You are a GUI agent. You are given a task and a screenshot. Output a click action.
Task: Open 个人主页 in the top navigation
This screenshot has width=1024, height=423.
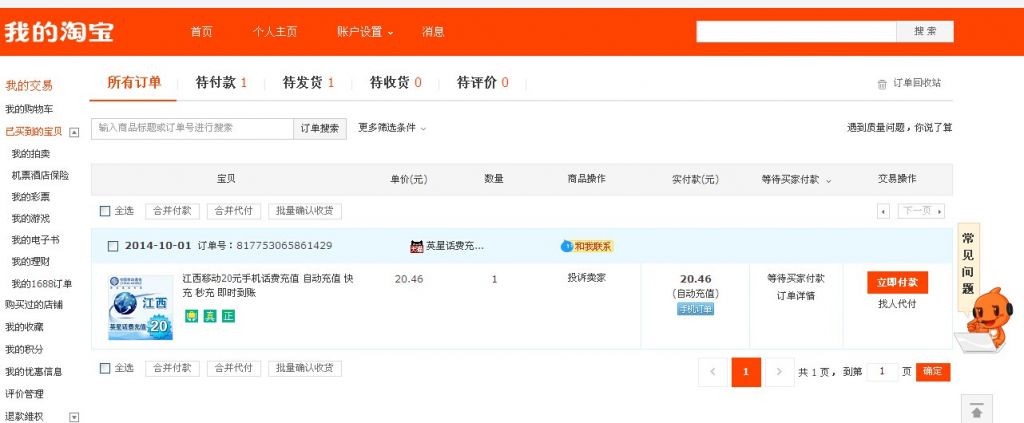[x=275, y=32]
